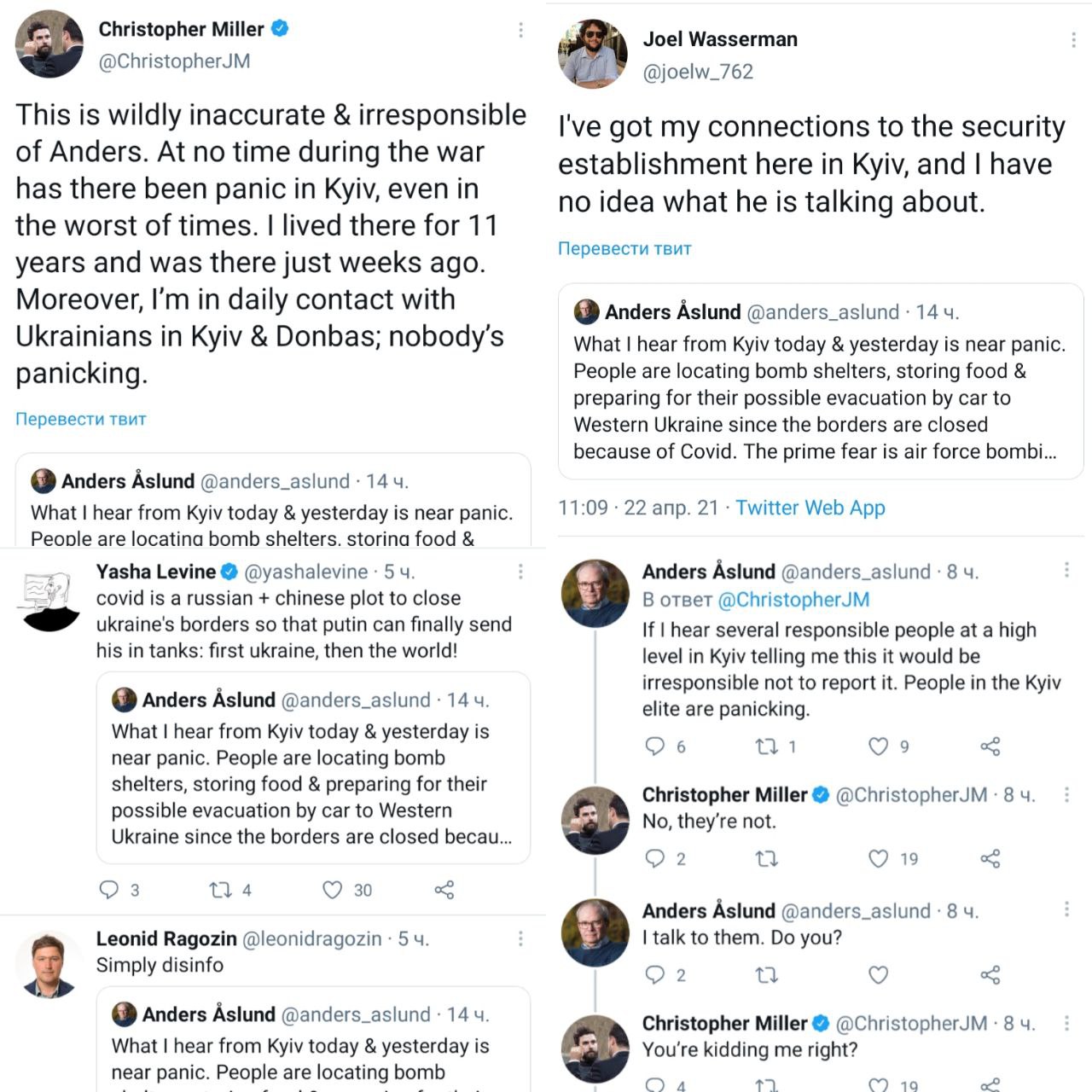Viewport: 1092px width, 1092px height.
Task: Share Yasha Levine's tweet
Action: [444, 890]
